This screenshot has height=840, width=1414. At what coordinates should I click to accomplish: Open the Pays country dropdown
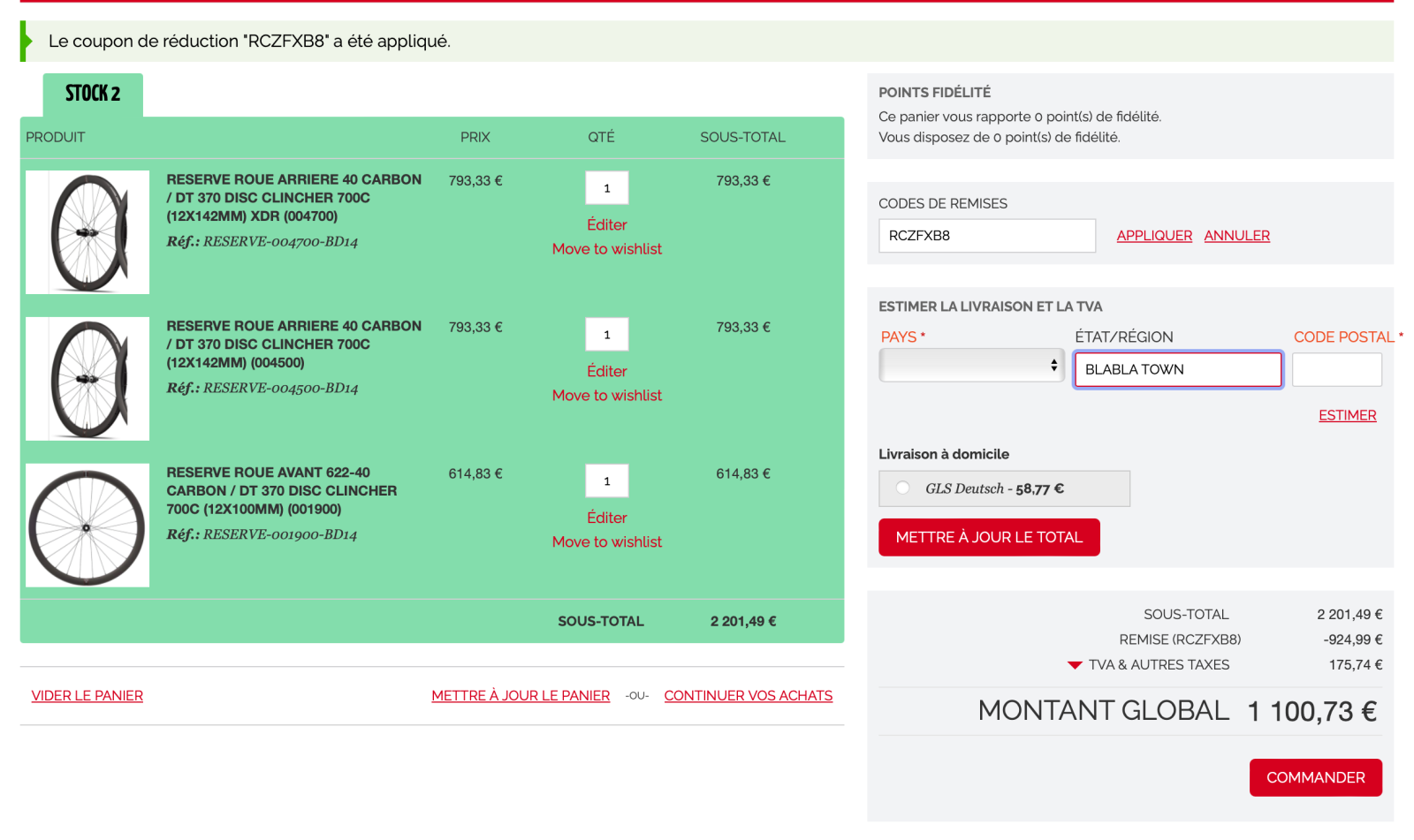tap(970, 366)
